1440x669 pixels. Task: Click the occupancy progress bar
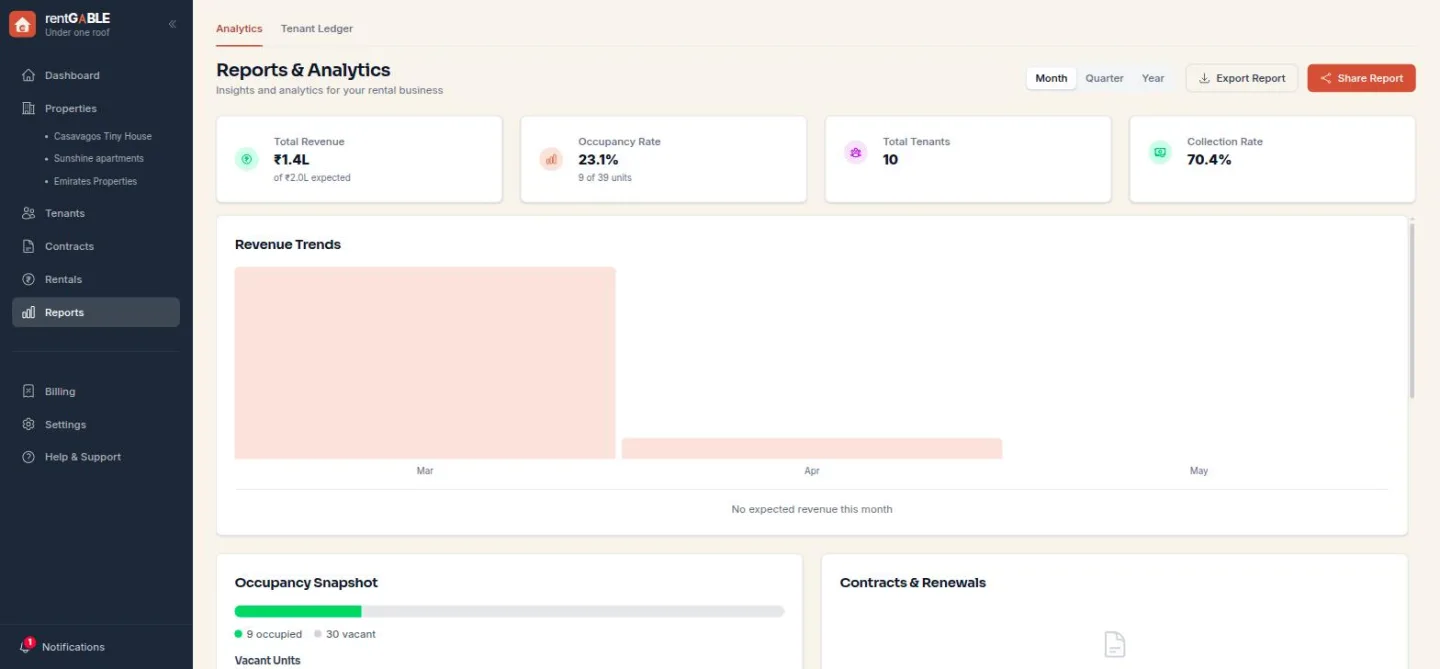[509, 611]
